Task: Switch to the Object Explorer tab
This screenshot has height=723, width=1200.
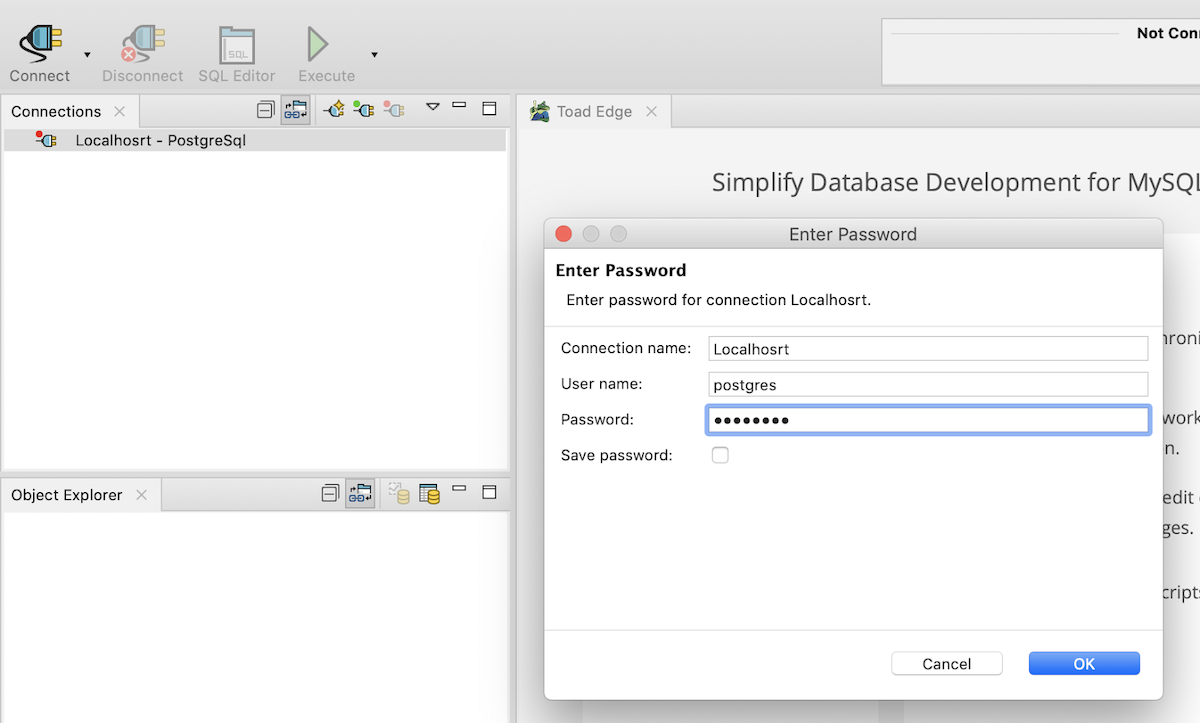Action: [x=66, y=495]
